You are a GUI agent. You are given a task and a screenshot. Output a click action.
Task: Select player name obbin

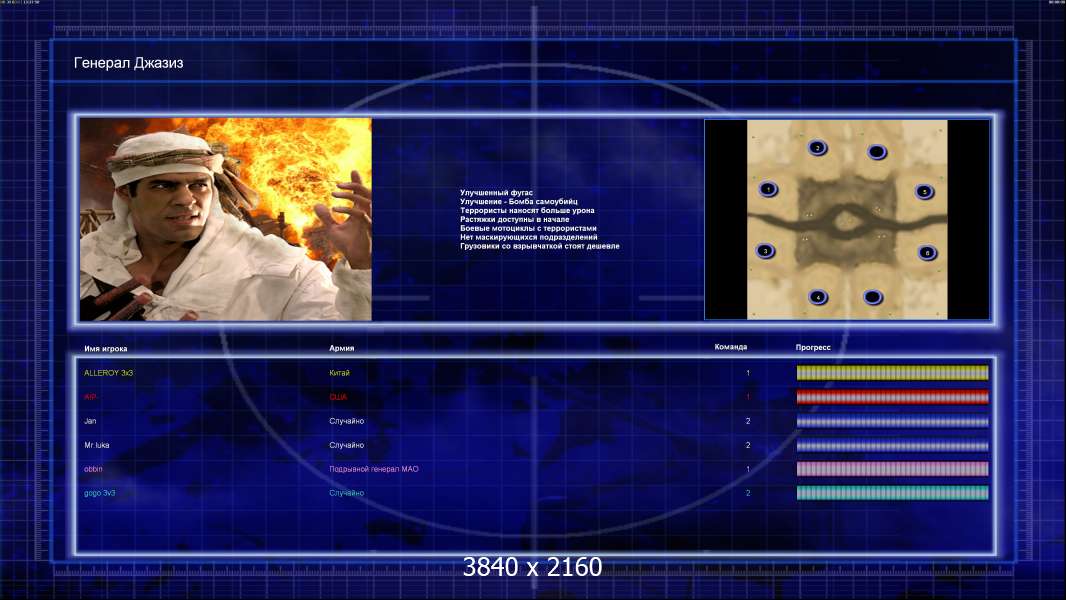coord(93,469)
